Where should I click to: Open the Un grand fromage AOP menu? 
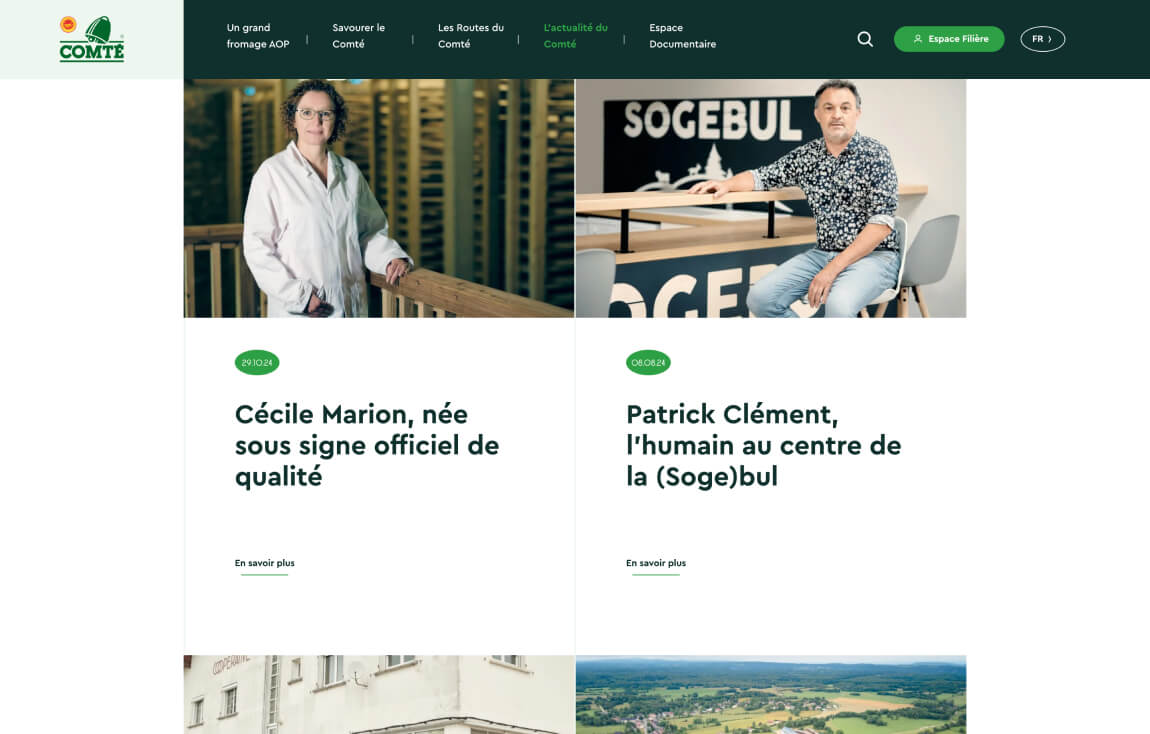click(257, 36)
